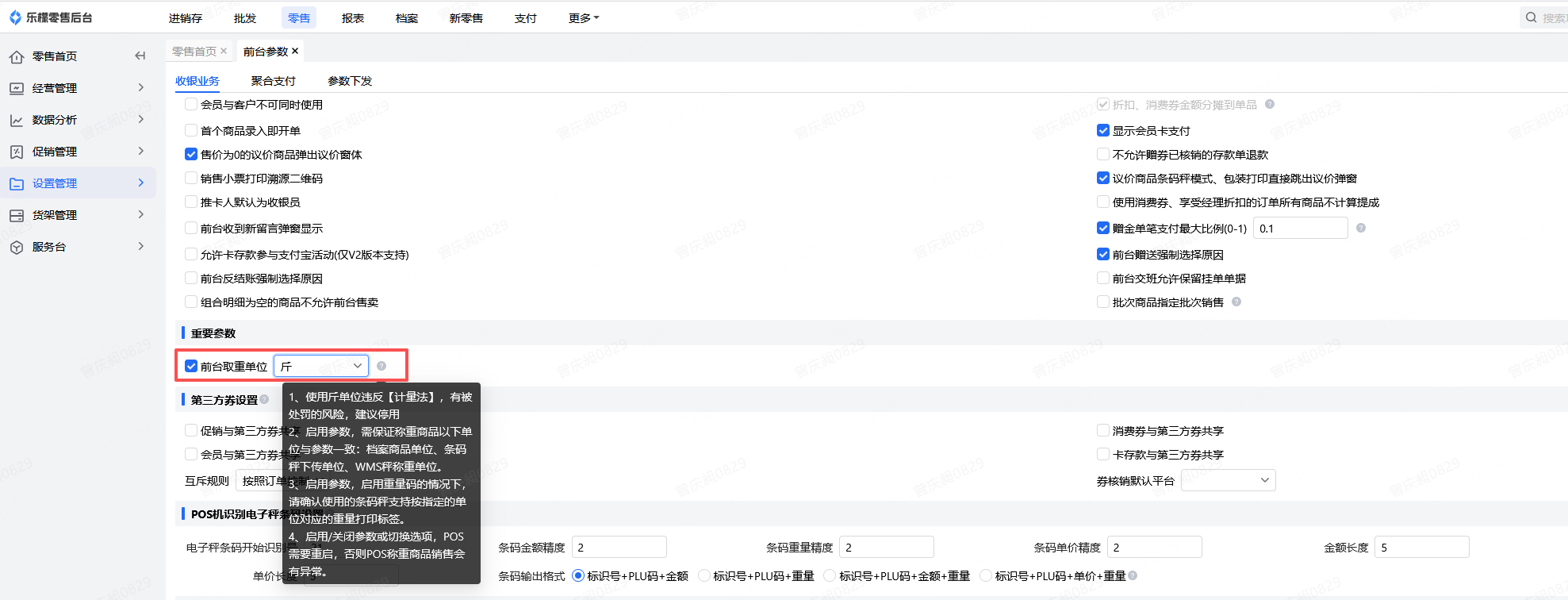Switch to 参数下发 tab
1568x600 pixels.
pos(350,81)
